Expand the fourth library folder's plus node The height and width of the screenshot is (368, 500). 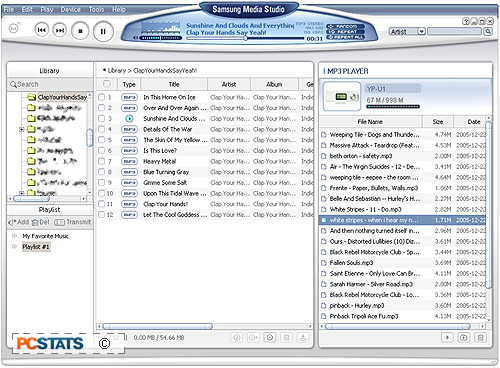[22, 129]
